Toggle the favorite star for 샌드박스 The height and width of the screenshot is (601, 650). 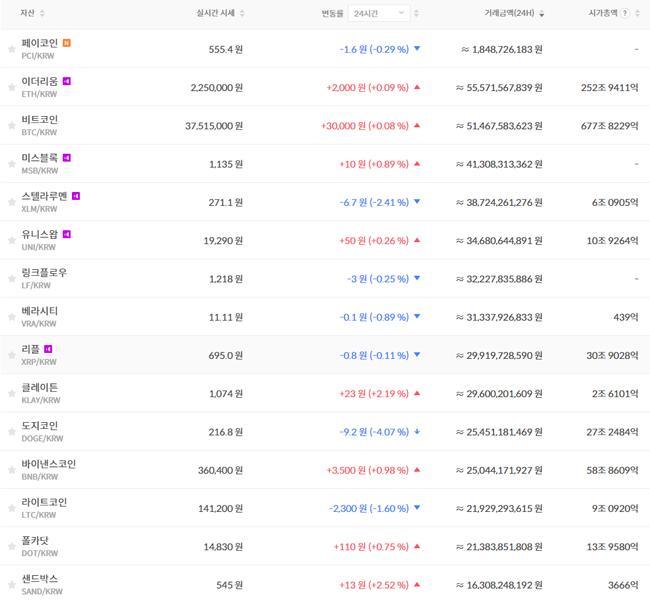pos(12,585)
